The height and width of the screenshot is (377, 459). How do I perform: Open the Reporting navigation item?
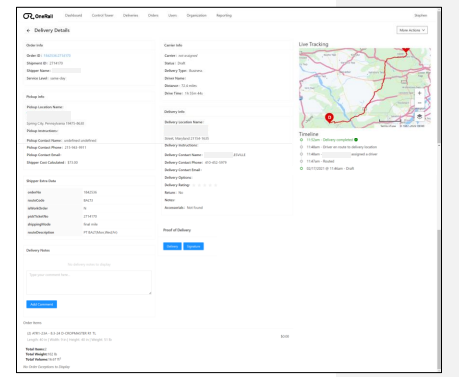224,16
